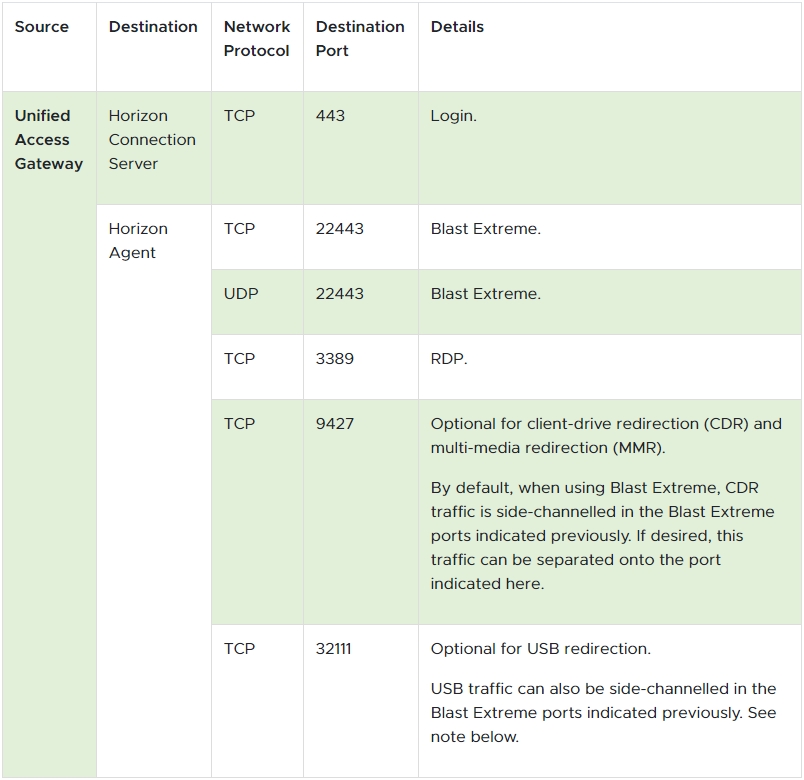Screen dimensions: 804x780
Task: Click the Optional for USB redirection text
Action: (x=540, y=649)
